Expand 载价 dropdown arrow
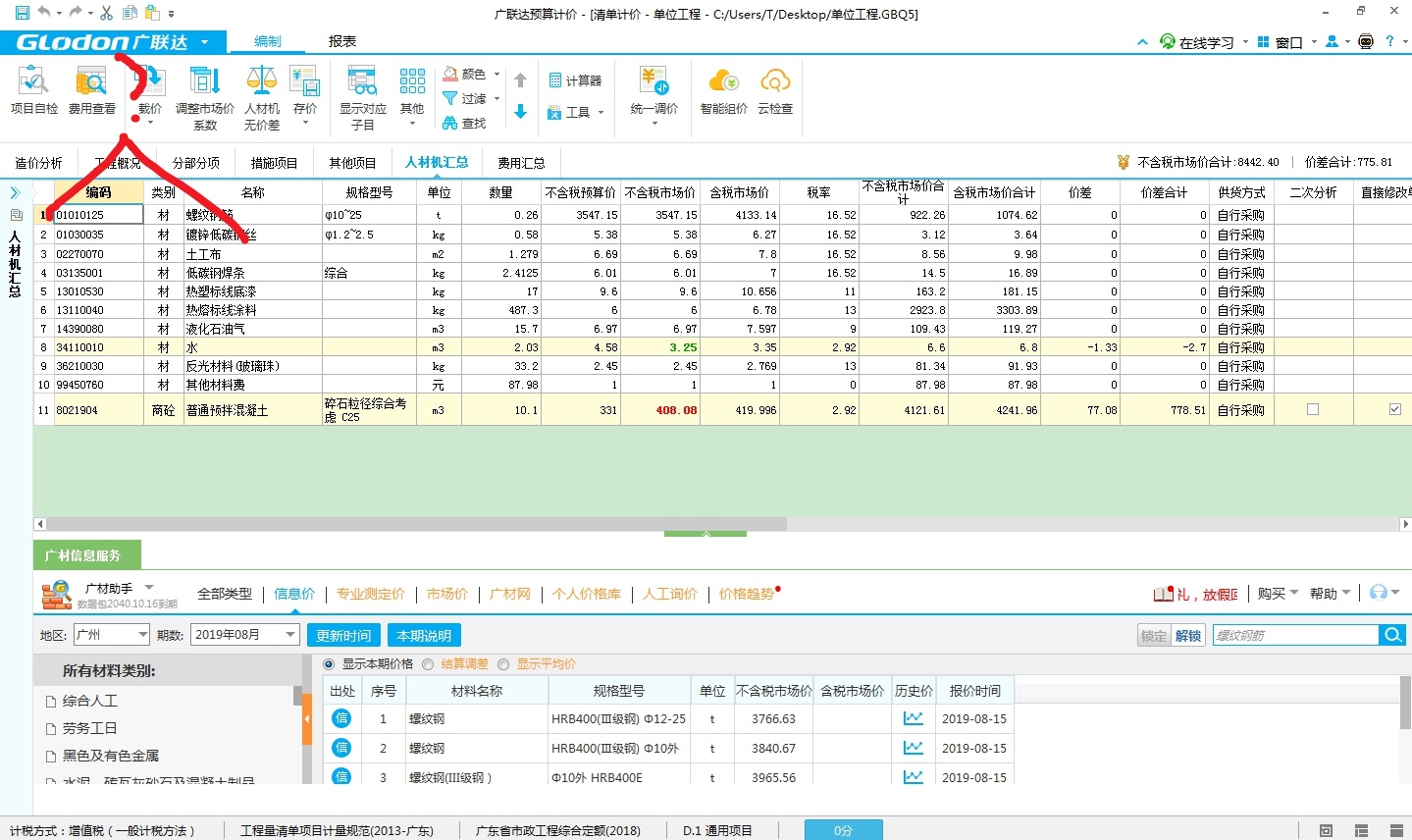The width and height of the screenshot is (1412, 840). point(150,124)
